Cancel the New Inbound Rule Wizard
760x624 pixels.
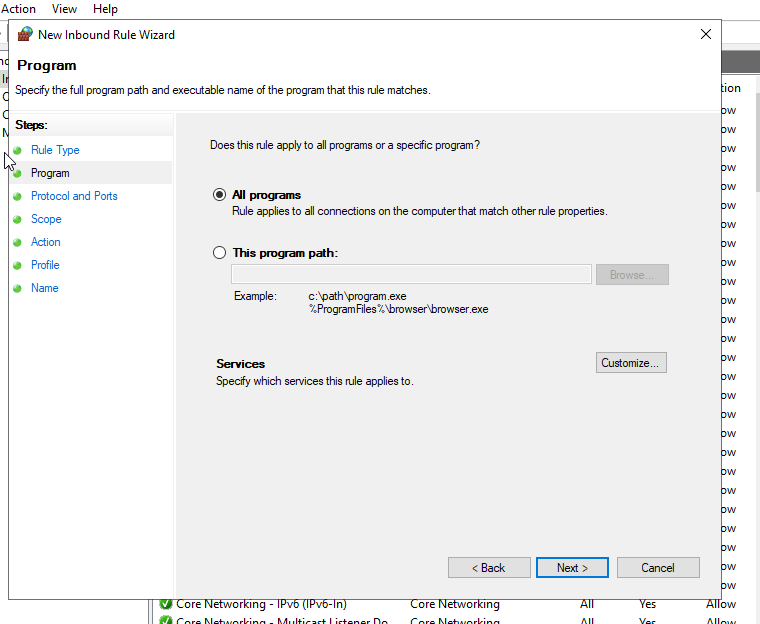point(658,567)
